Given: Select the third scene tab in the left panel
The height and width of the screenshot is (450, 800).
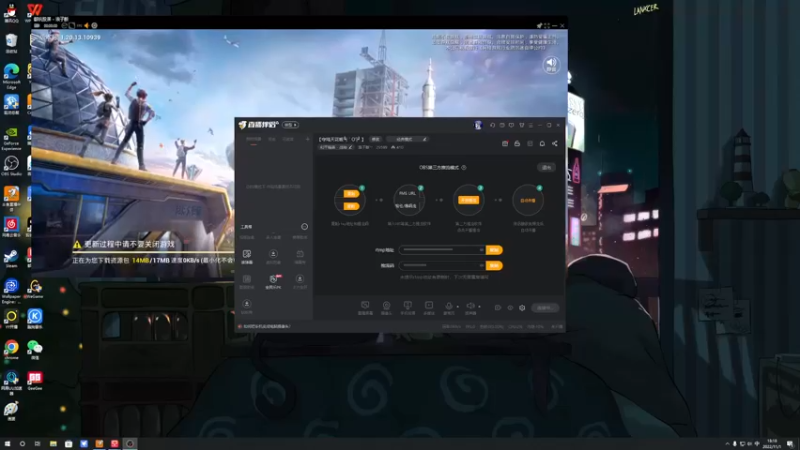Looking at the screenshot, I should tap(288, 139).
